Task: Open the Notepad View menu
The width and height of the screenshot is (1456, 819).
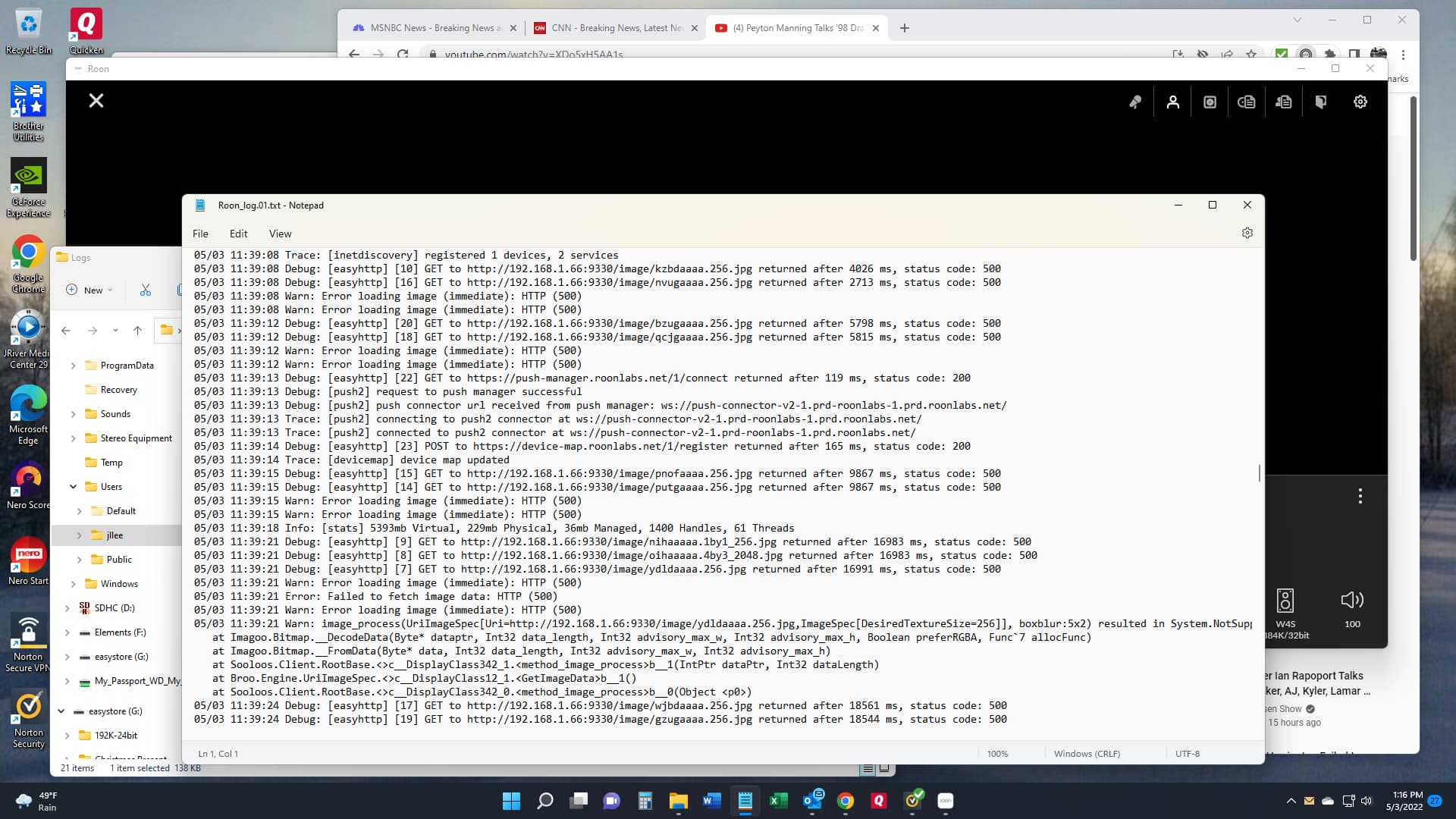Action: pos(280,234)
